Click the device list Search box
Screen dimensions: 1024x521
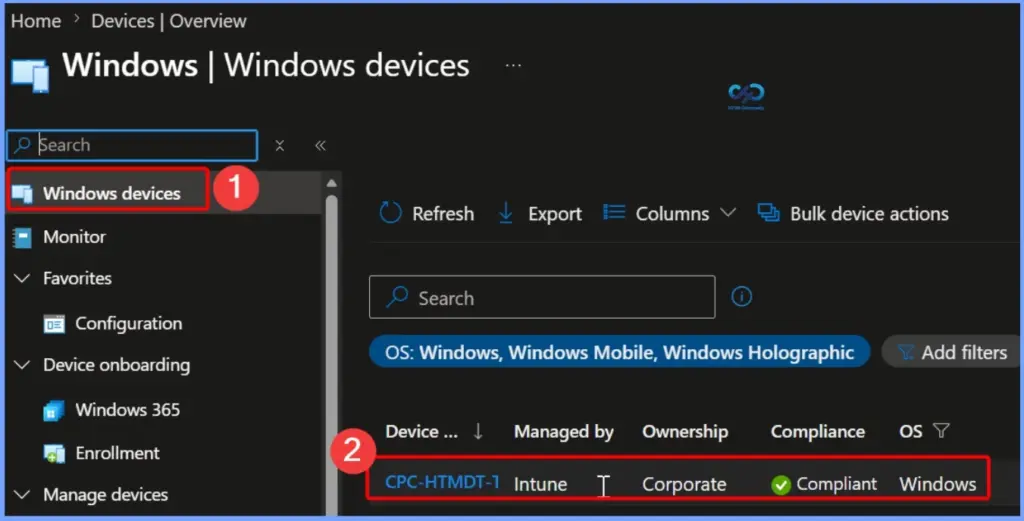tap(542, 298)
